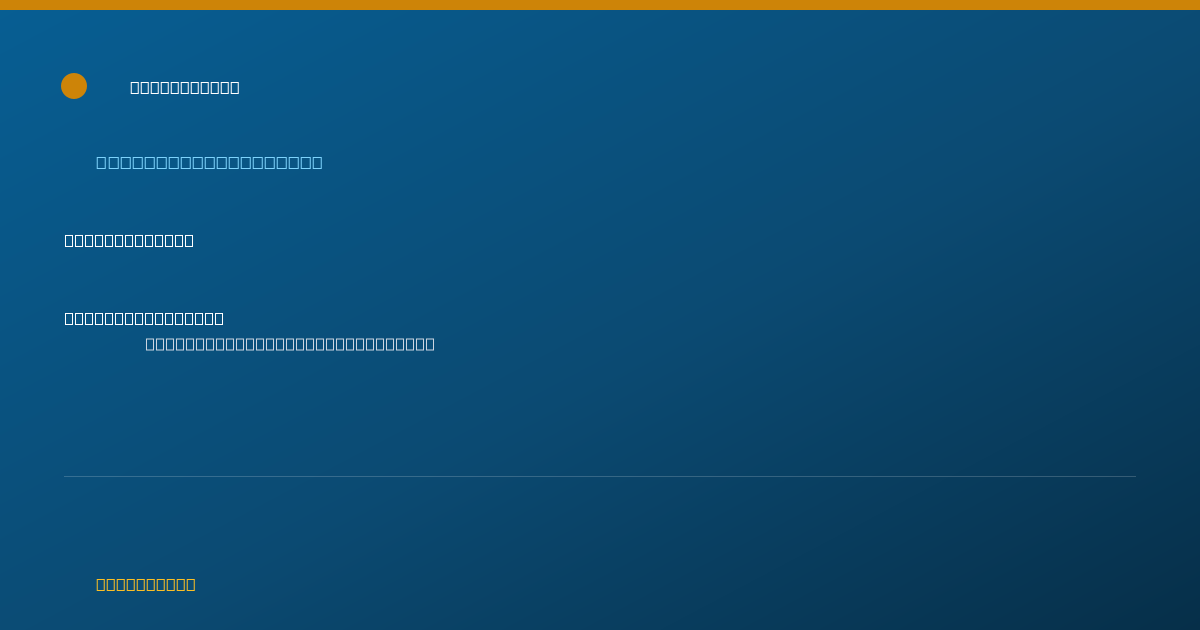This screenshot has height=630, width=1200.
Task: Open the orange-yellow footer text link
Action: (x=146, y=584)
